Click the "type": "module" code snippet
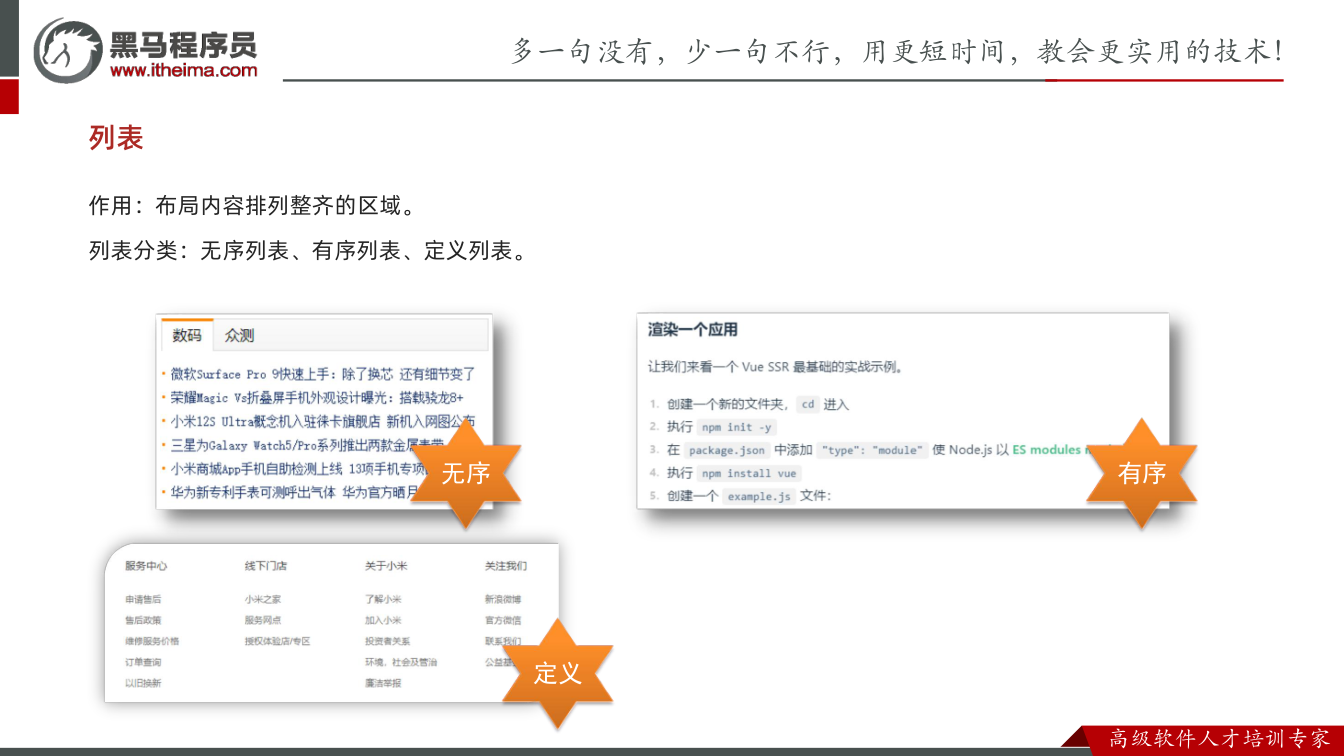 872,450
